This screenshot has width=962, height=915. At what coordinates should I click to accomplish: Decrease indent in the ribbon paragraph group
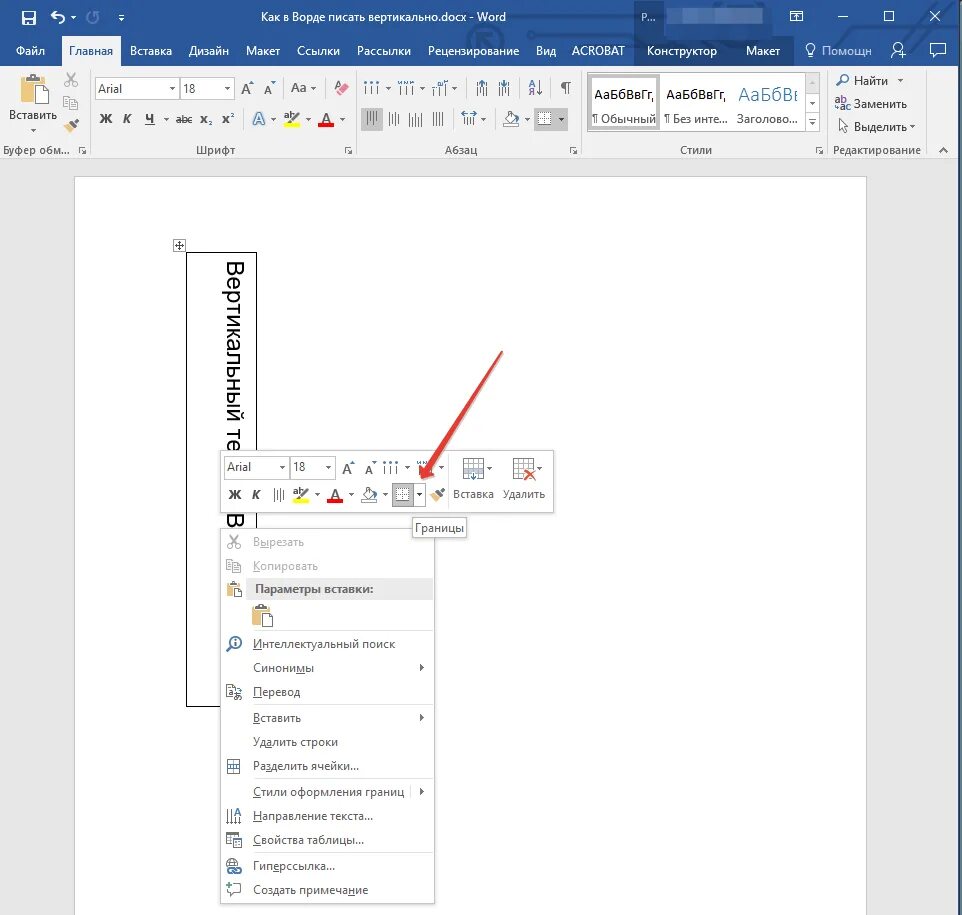(482, 88)
